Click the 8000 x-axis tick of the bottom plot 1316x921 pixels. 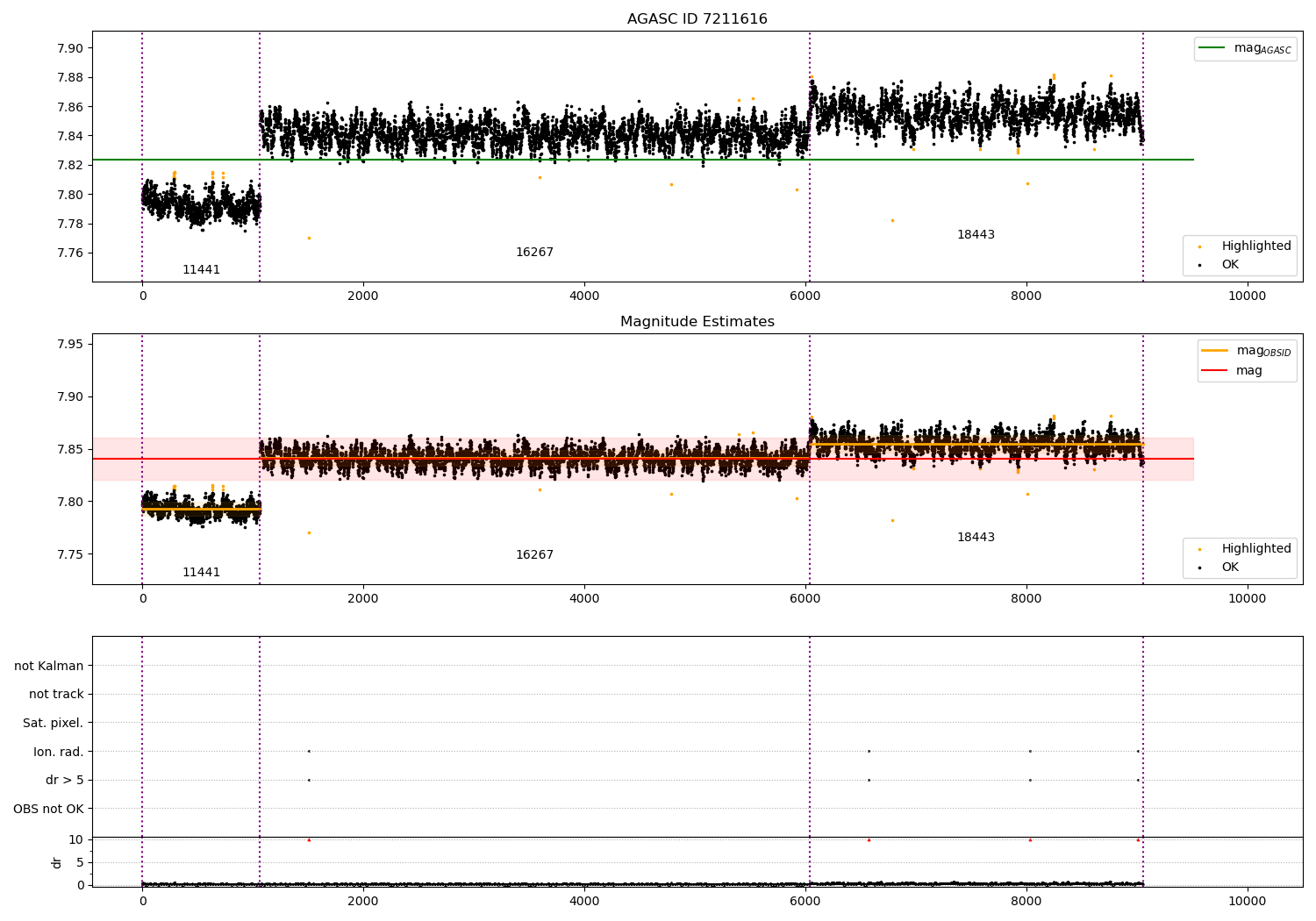(x=1026, y=900)
